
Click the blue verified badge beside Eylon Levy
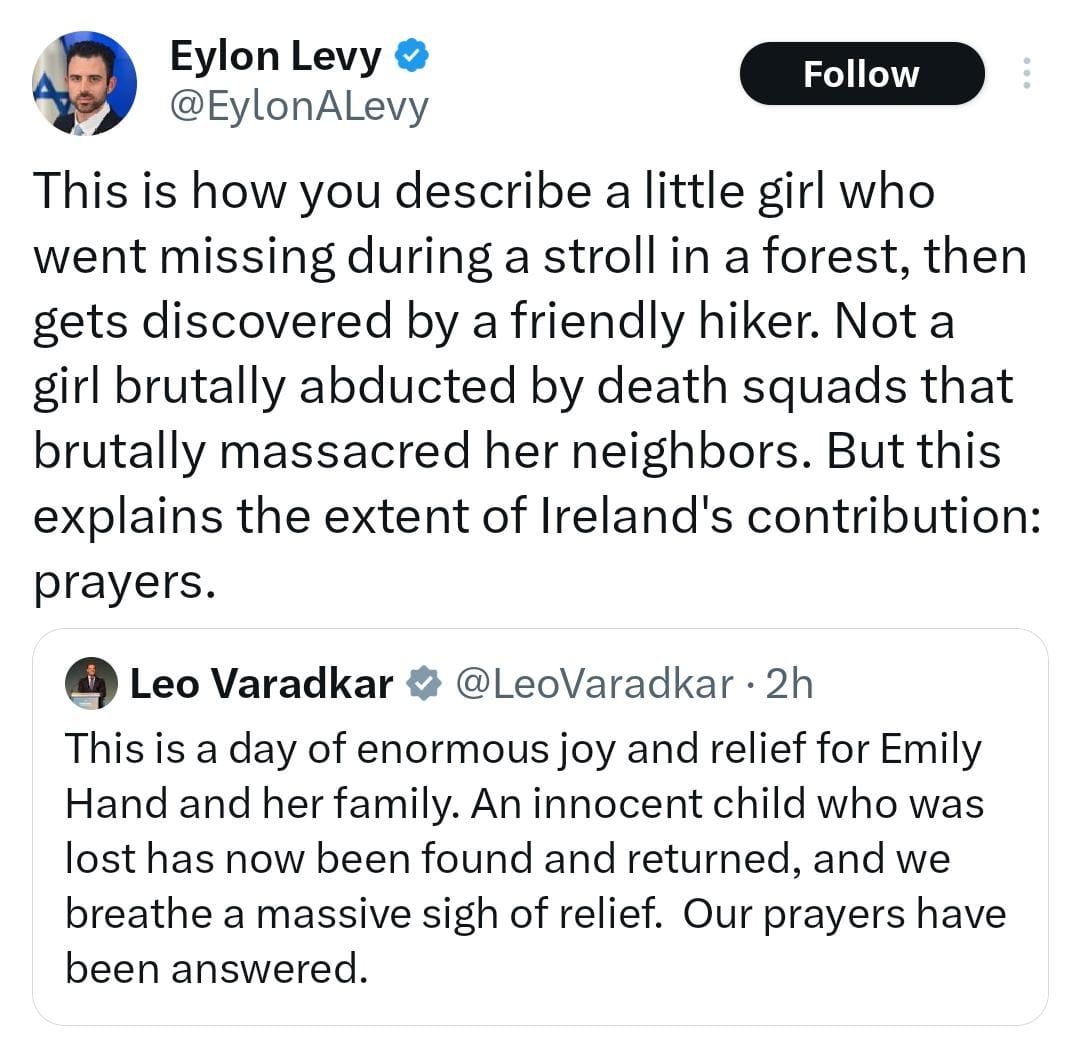pyautogui.click(x=412, y=57)
